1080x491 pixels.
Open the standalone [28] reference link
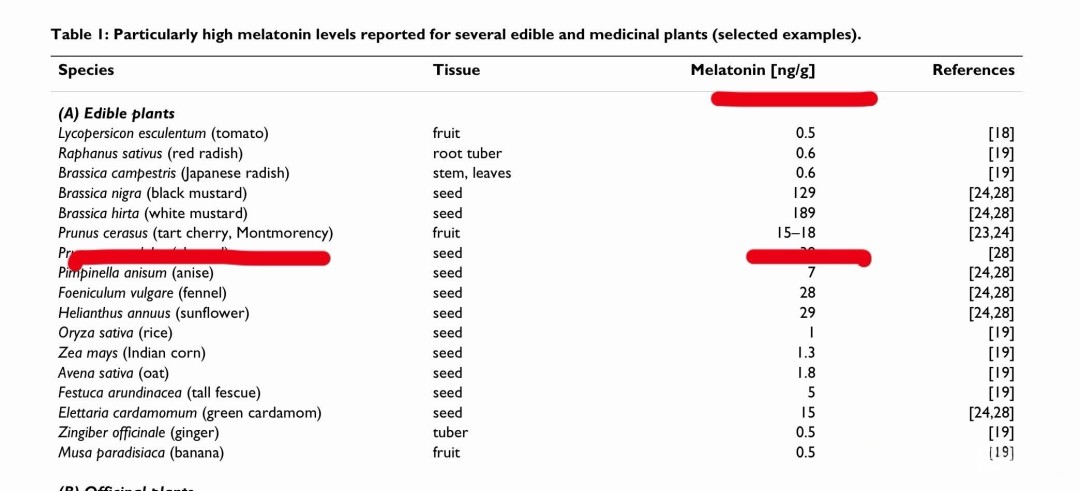coord(1000,253)
